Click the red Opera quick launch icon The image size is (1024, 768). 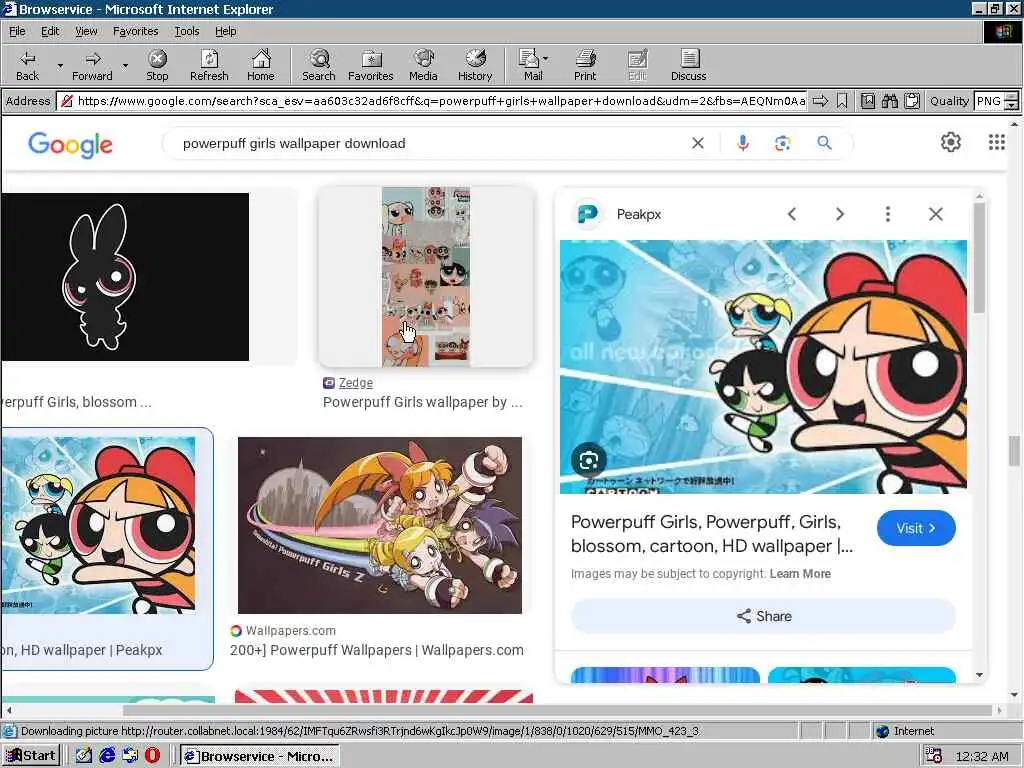(x=152, y=756)
